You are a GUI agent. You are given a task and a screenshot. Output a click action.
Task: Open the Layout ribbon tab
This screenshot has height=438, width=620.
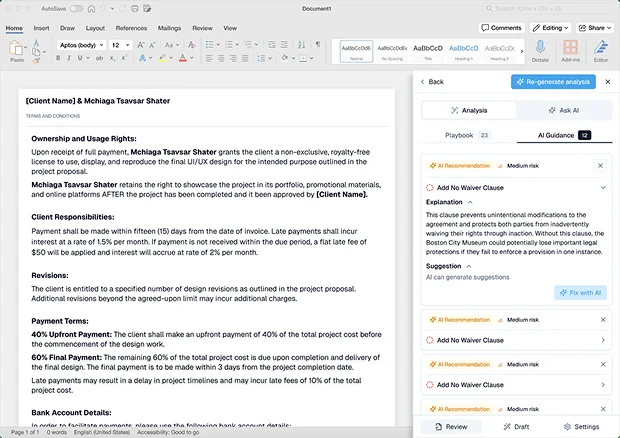pos(95,28)
